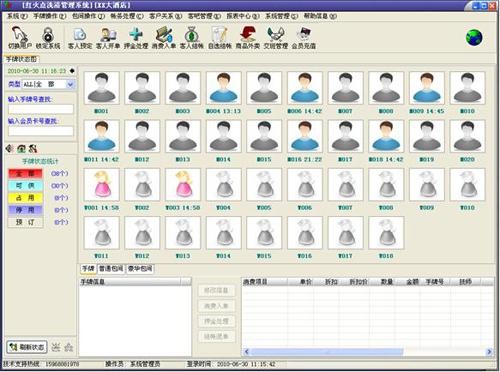This screenshot has height=372, width=500.
Task: Click the white 预订 status swatch
Action: coord(25,222)
